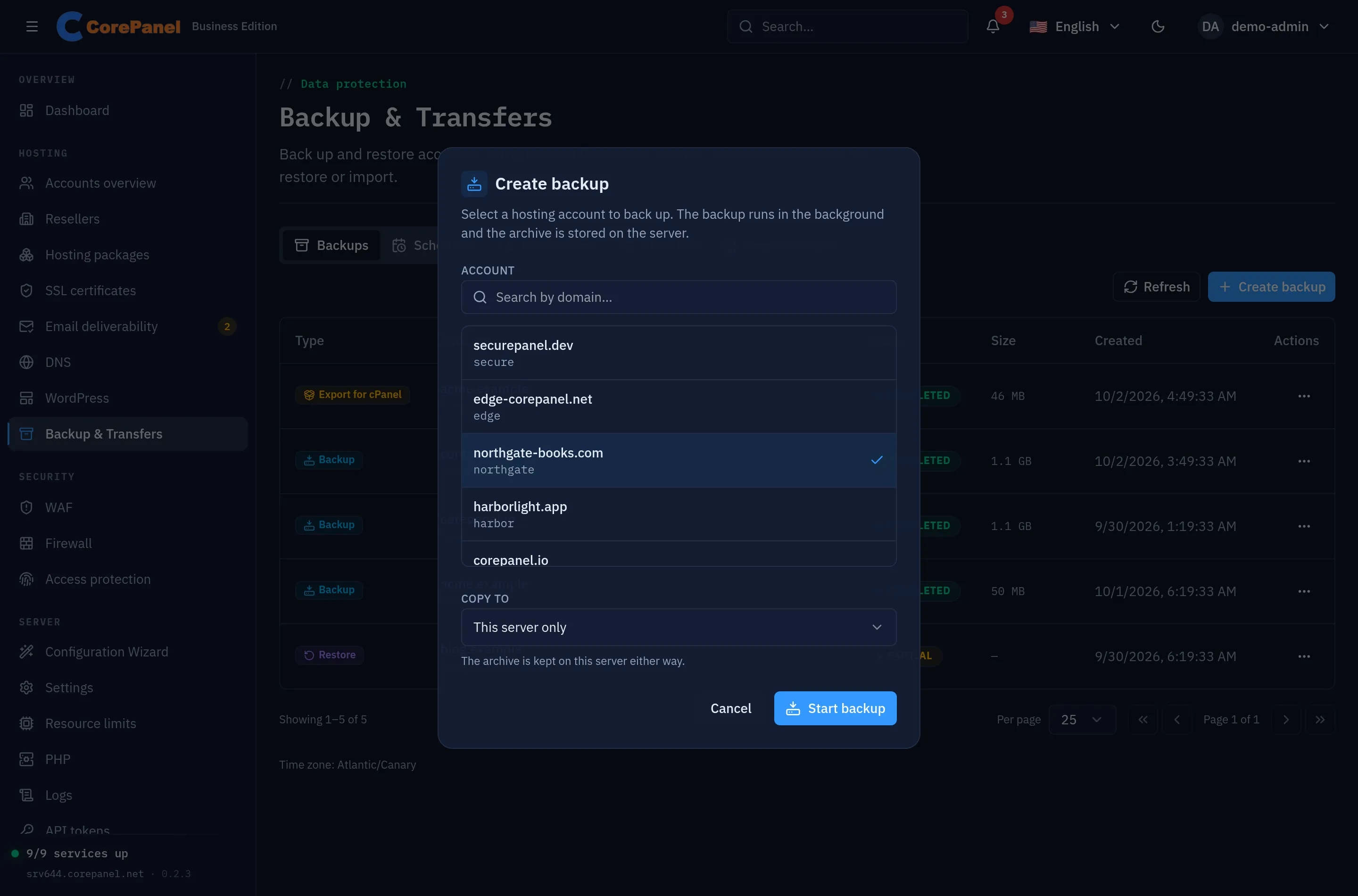Screen dimensions: 1358x896
Task: Open Firewall page
Action: coord(128,543)
